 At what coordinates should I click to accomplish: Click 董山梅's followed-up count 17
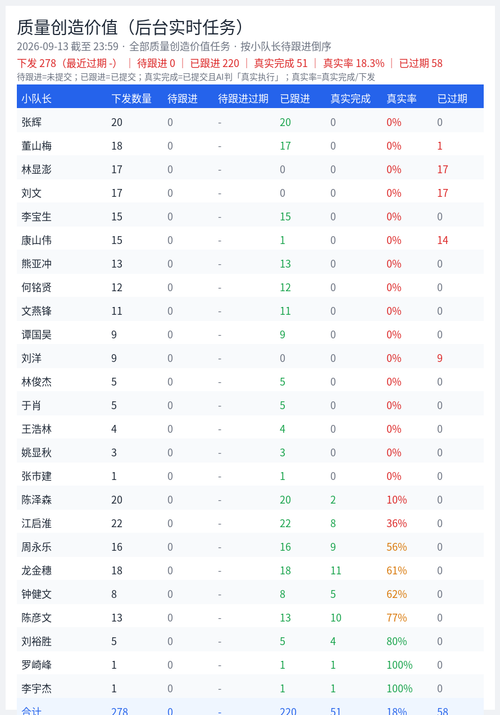(285, 146)
